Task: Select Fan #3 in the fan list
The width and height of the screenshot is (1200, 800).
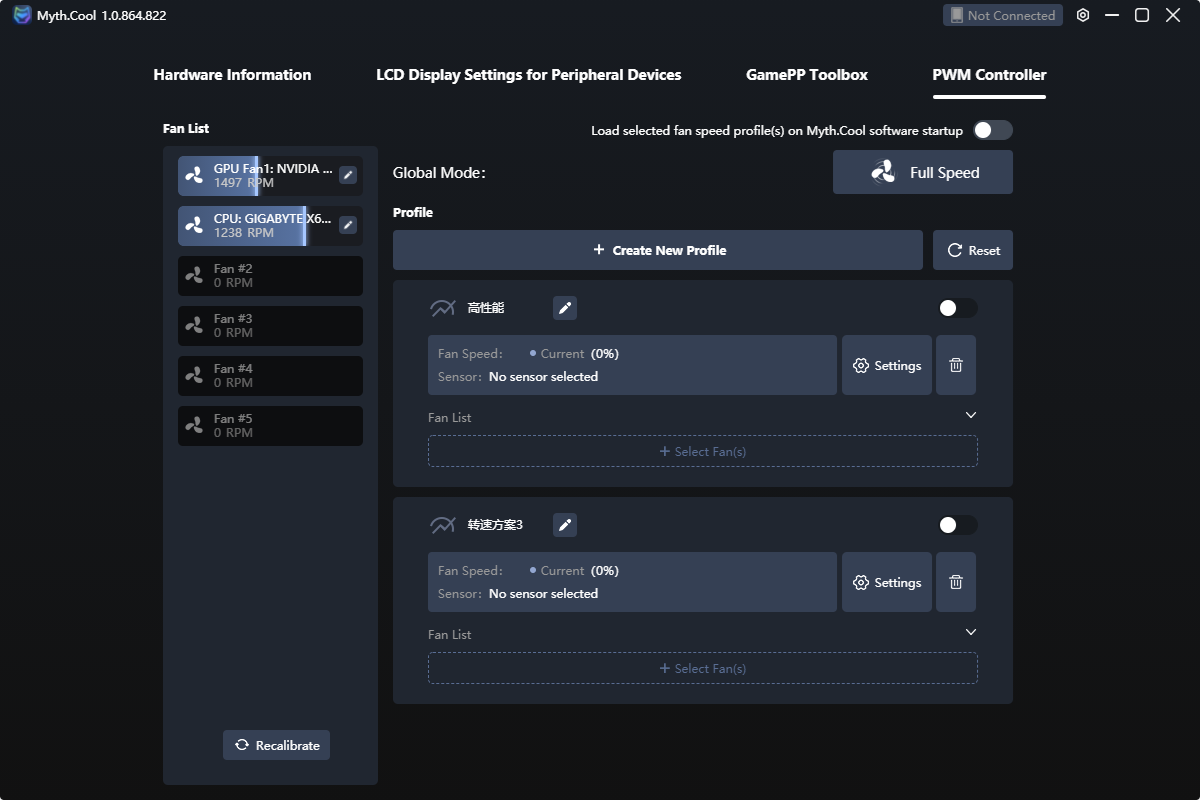Action: coord(270,326)
